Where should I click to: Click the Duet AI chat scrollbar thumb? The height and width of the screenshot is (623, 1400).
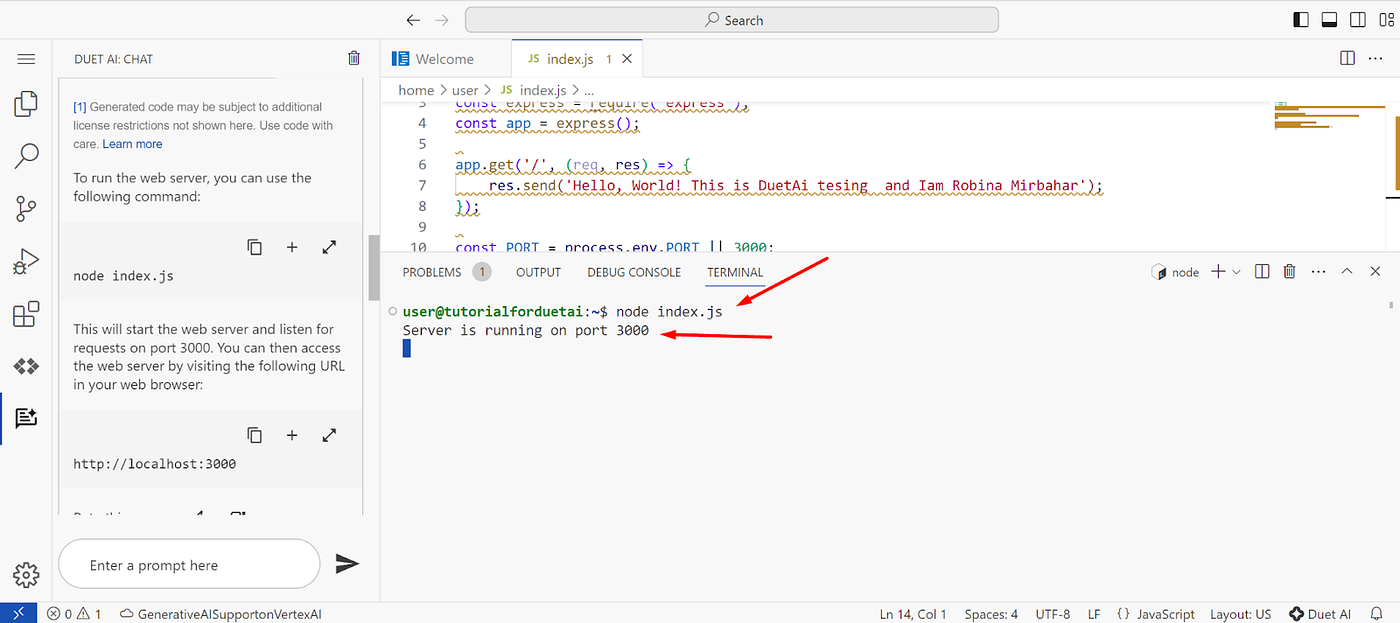tap(373, 266)
